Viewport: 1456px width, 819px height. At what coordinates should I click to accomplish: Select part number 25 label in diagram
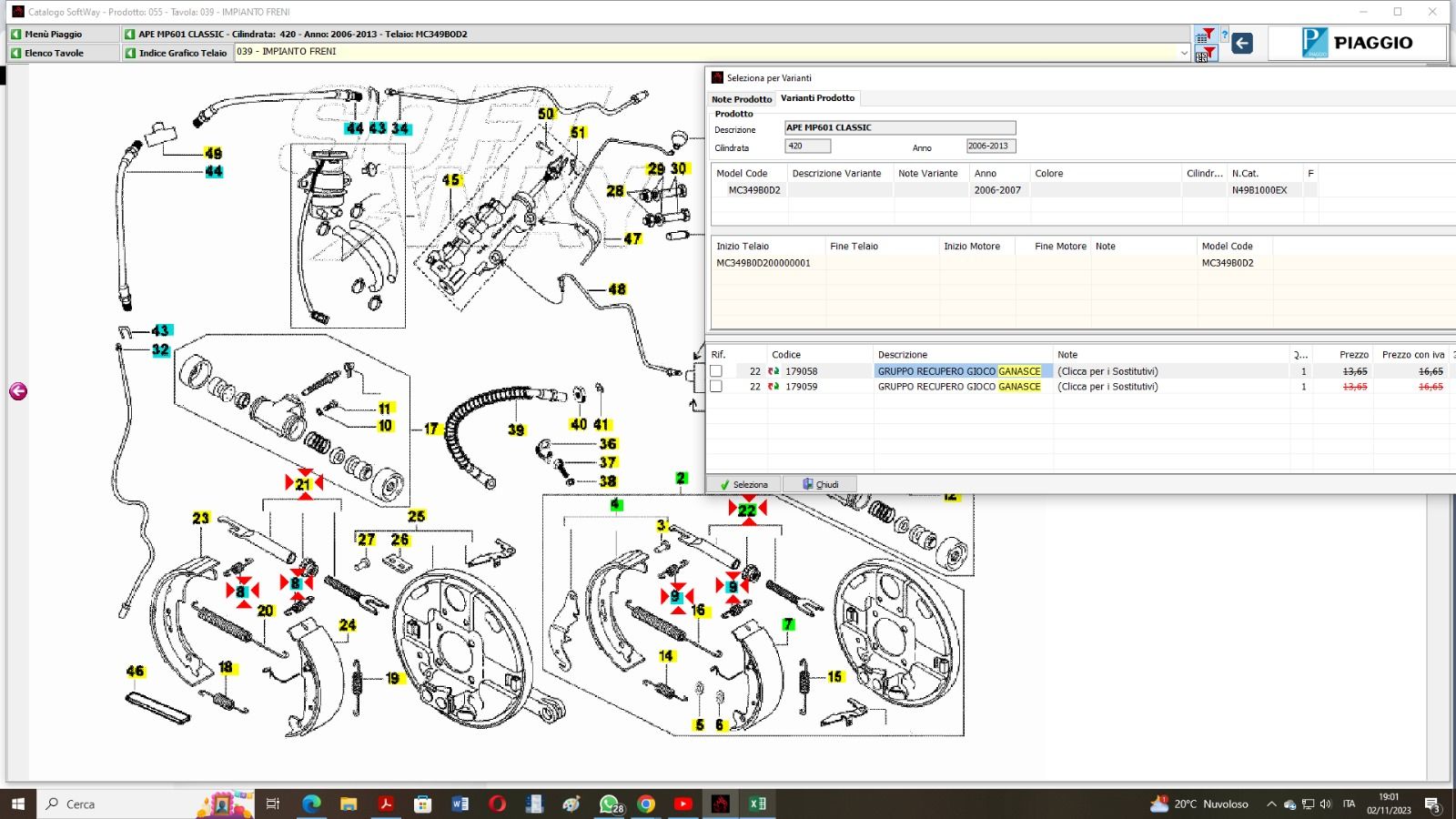click(416, 516)
